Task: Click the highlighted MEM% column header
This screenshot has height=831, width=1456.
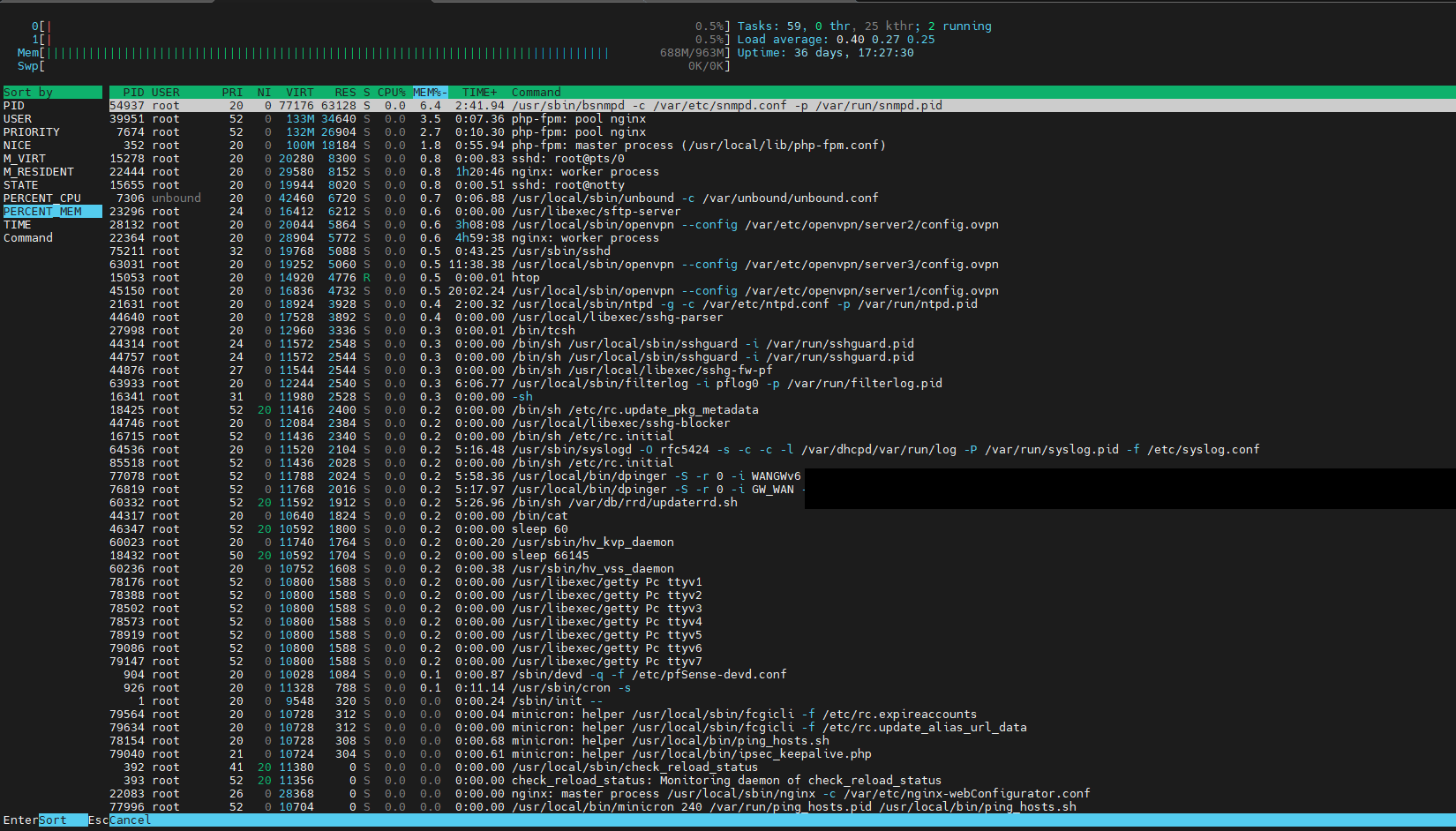Action: pyautogui.click(x=430, y=93)
